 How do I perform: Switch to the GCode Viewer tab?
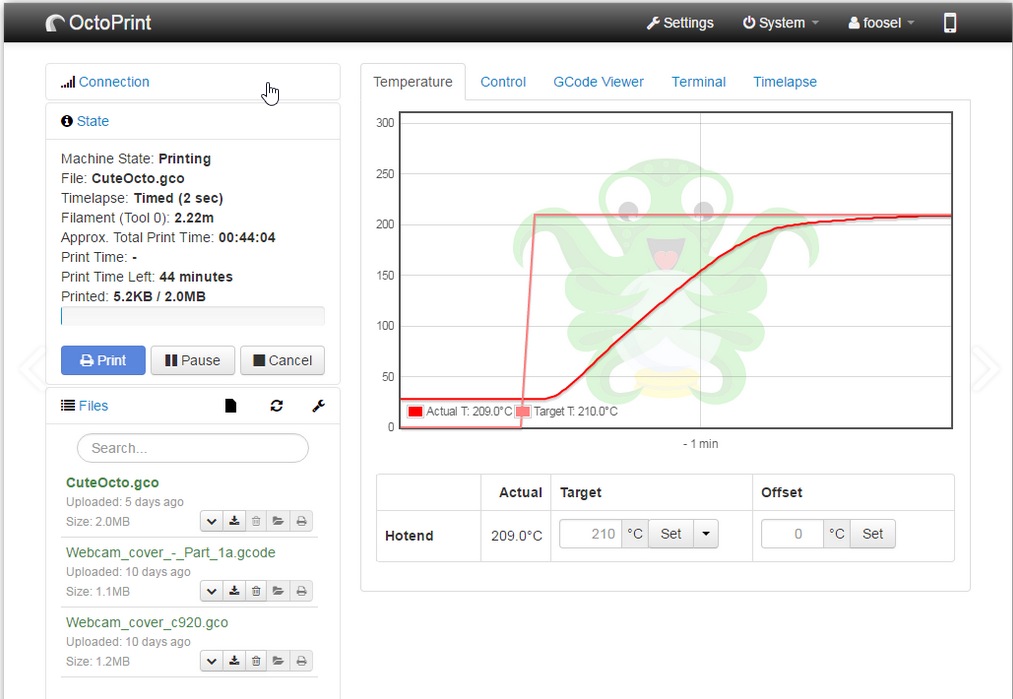(598, 82)
